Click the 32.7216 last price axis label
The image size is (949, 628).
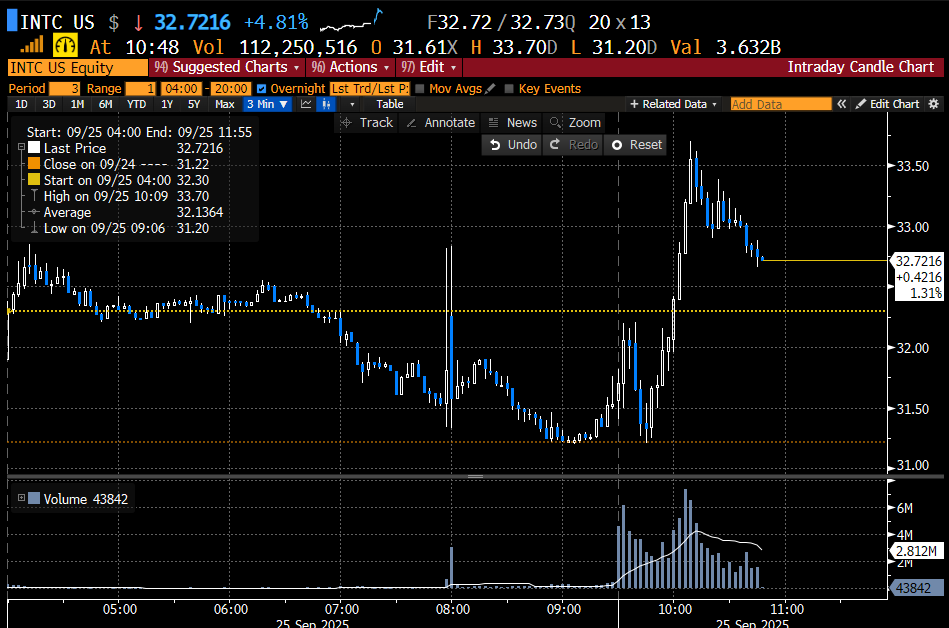point(919,261)
